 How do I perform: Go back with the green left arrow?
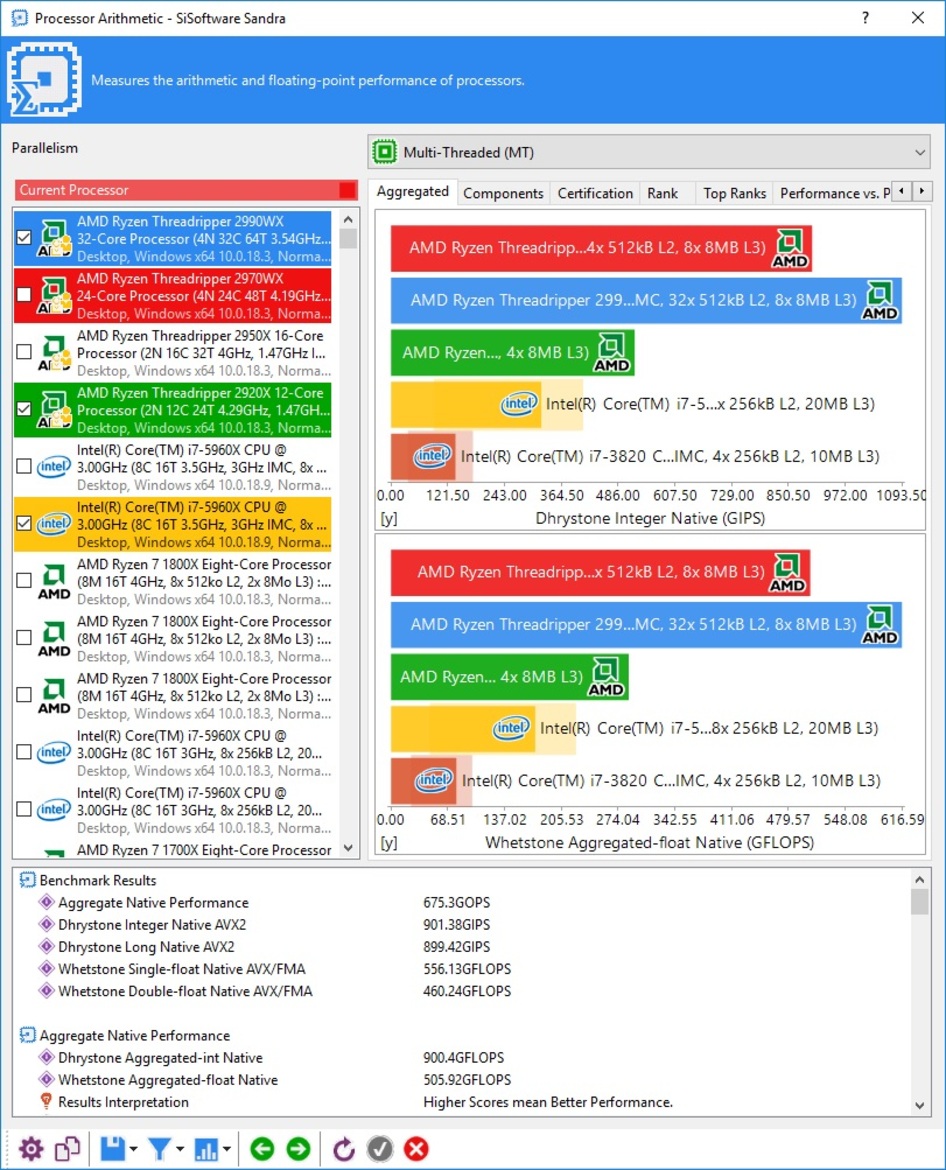click(x=262, y=1148)
